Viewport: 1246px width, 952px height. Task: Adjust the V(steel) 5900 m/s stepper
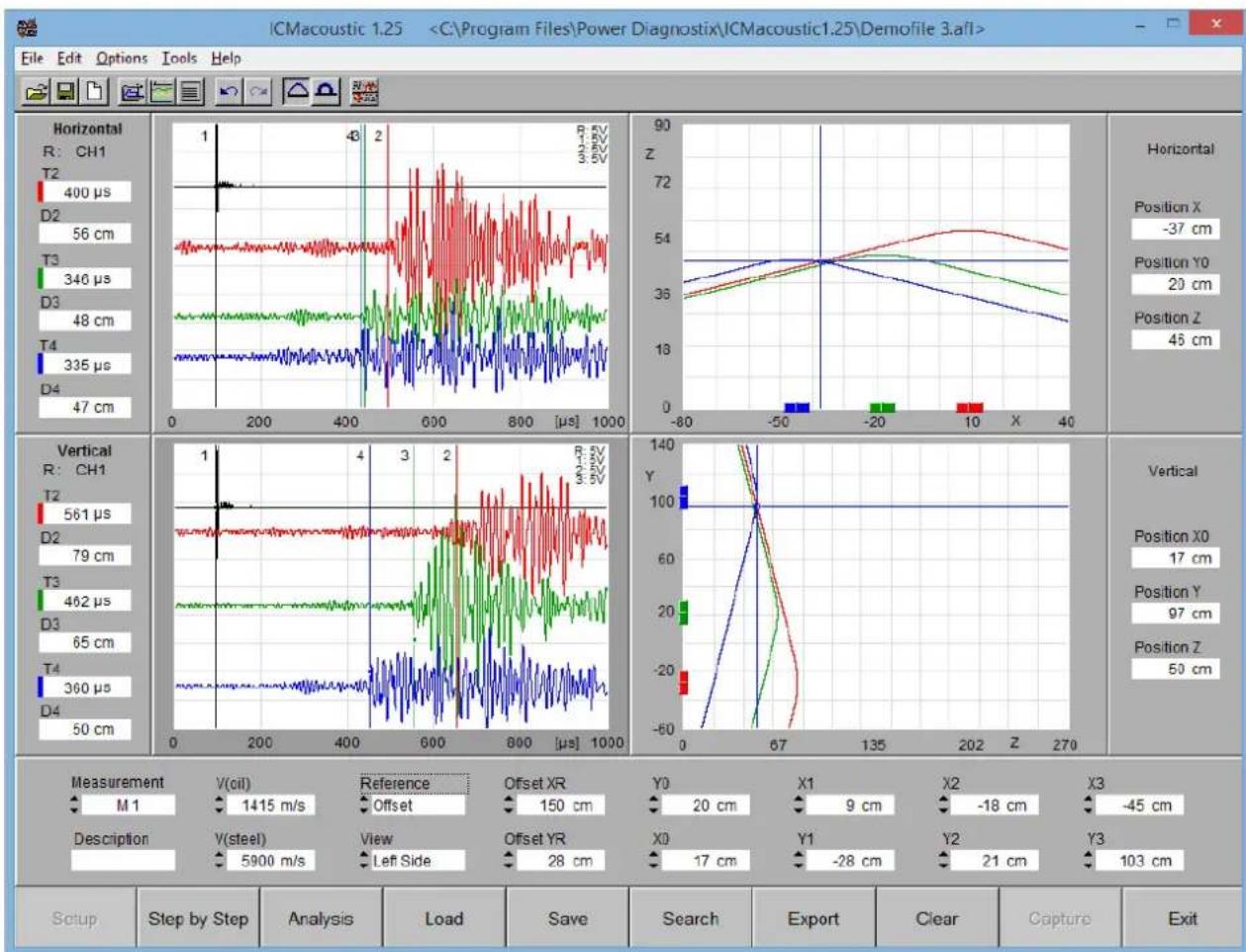(x=222, y=861)
